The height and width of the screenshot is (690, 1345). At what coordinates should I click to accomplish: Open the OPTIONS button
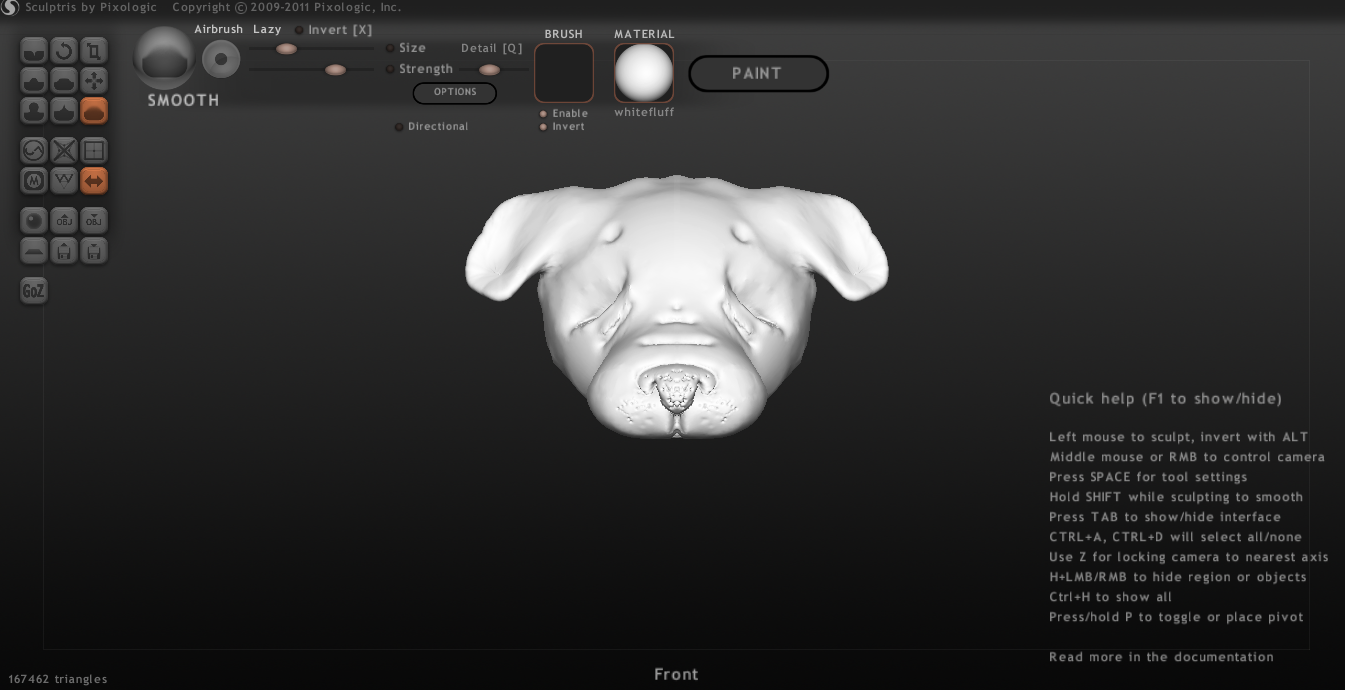tap(455, 92)
